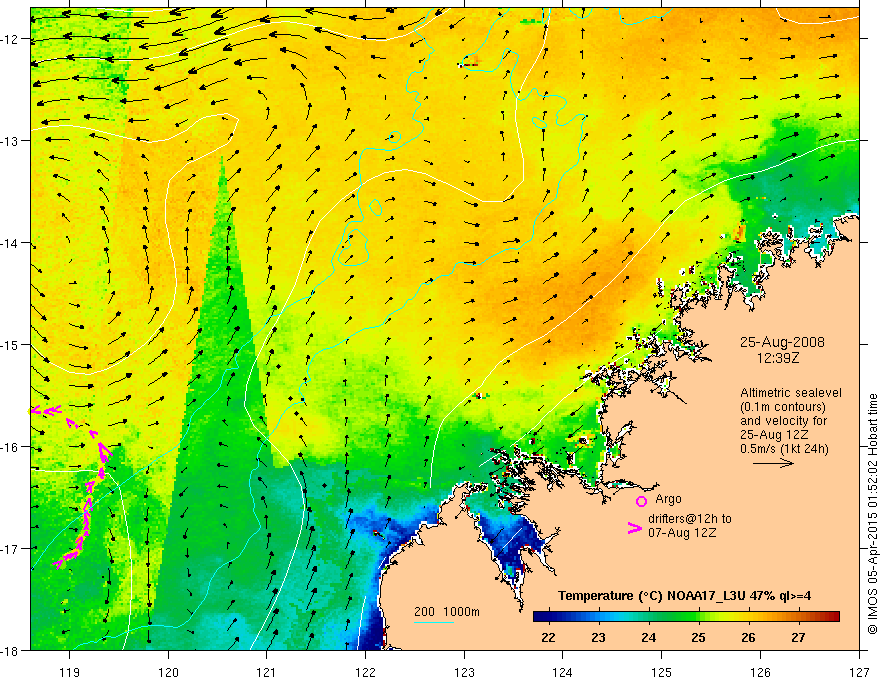The width and height of the screenshot is (880, 680).
Task: Click the colour bar label '25'
Action: coord(699,638)
